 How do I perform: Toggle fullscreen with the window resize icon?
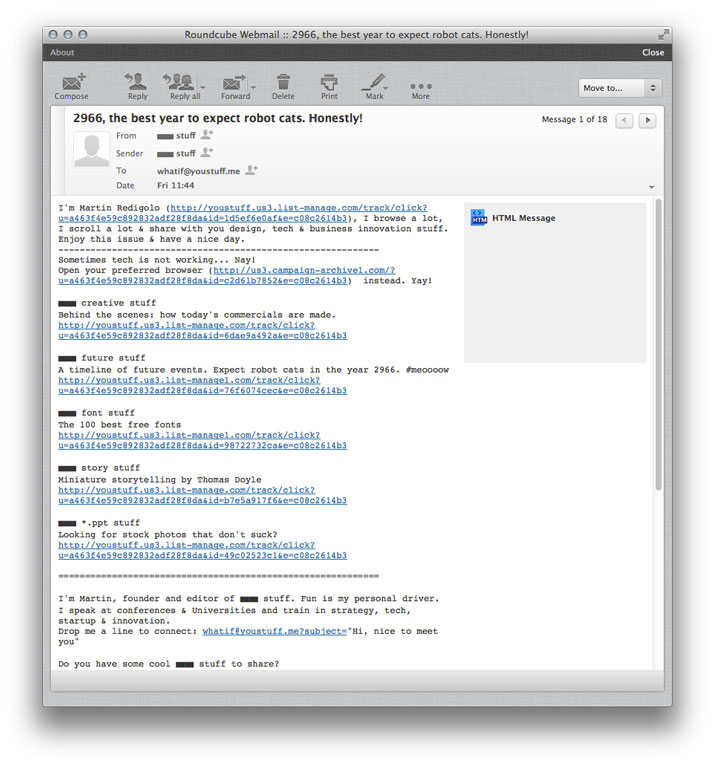tap(663, 35)
